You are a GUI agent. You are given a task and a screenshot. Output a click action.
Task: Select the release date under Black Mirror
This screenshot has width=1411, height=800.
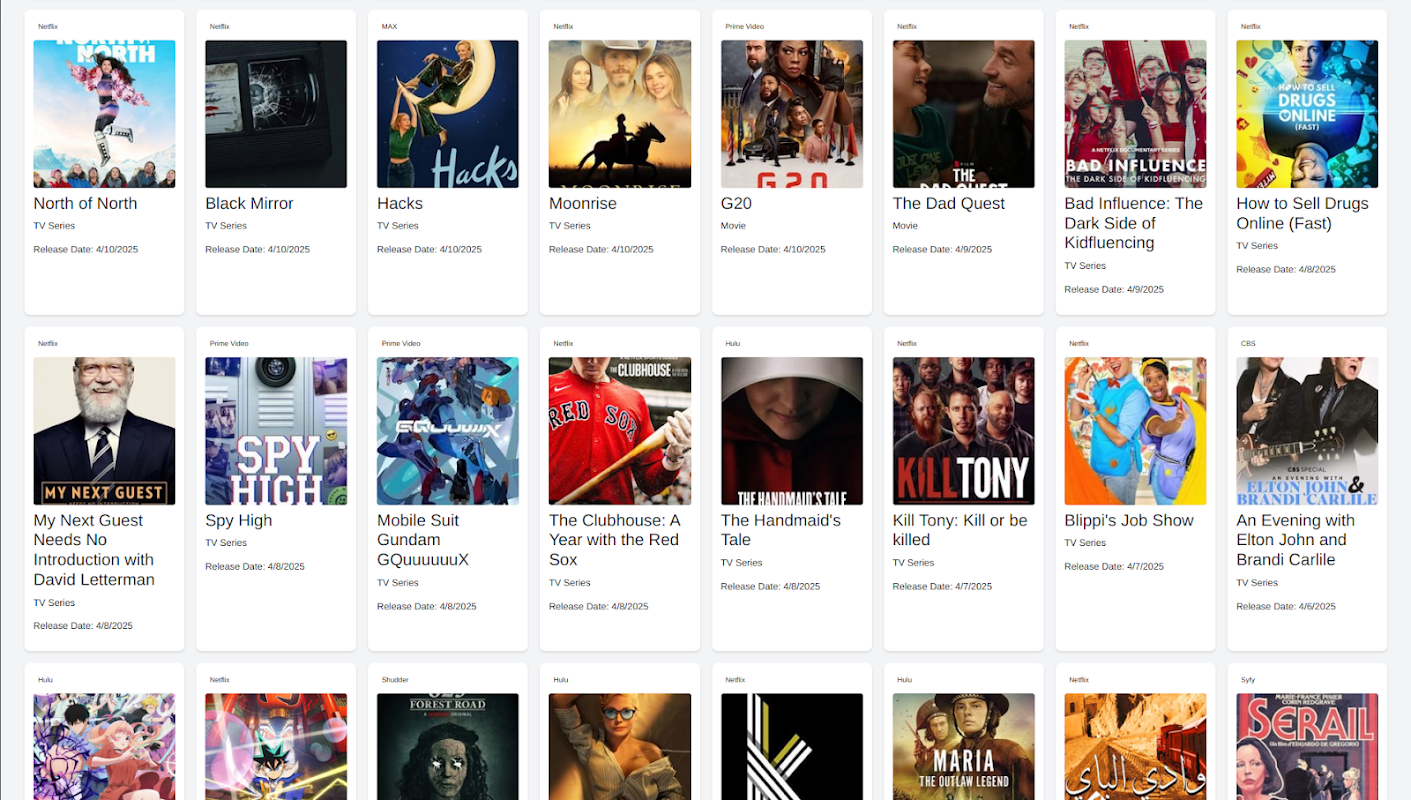(x=258, y=250)
